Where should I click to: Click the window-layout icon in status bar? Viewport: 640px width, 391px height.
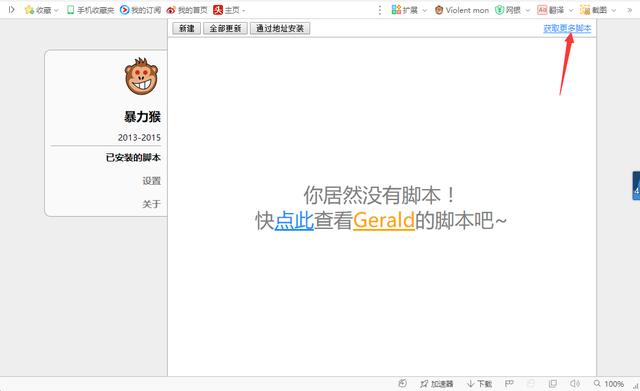click(x=553, y=383)
